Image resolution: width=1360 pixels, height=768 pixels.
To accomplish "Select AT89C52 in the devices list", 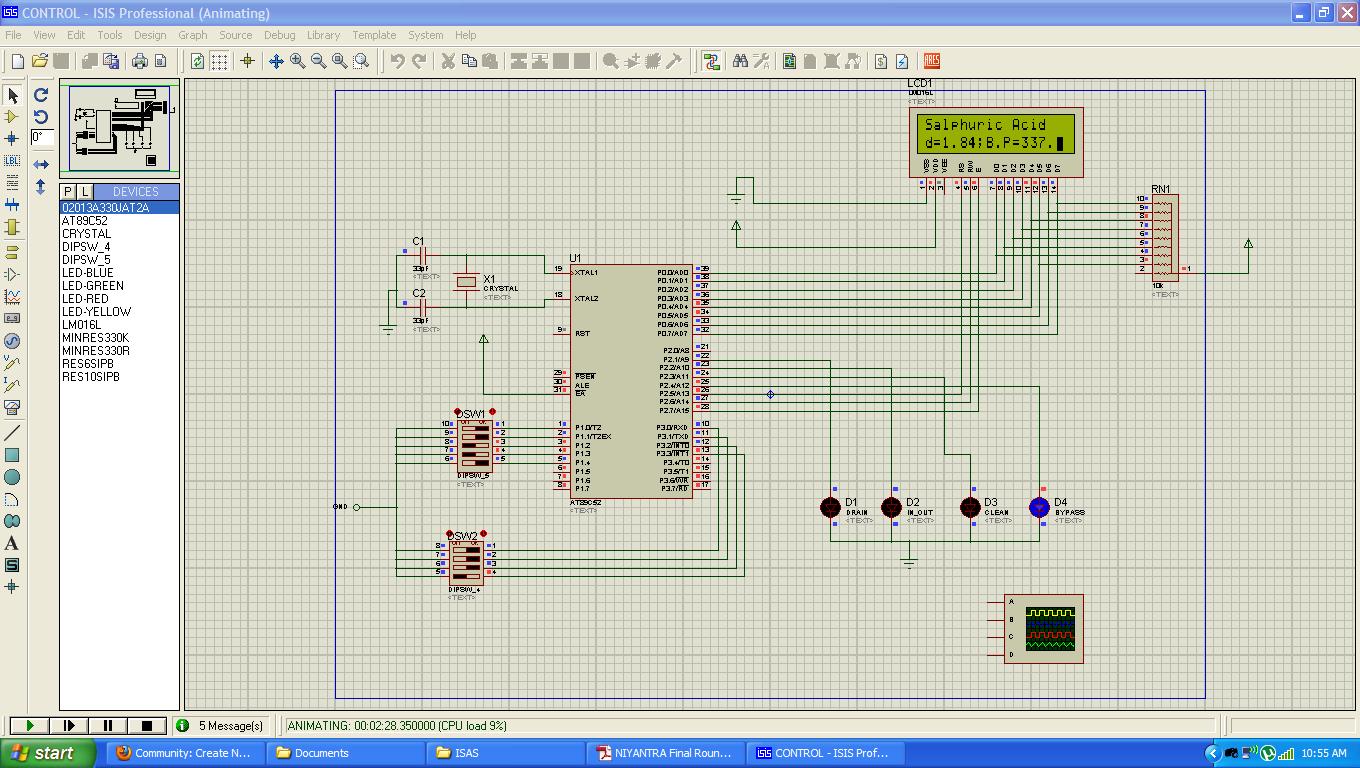I will pos(85,221).
